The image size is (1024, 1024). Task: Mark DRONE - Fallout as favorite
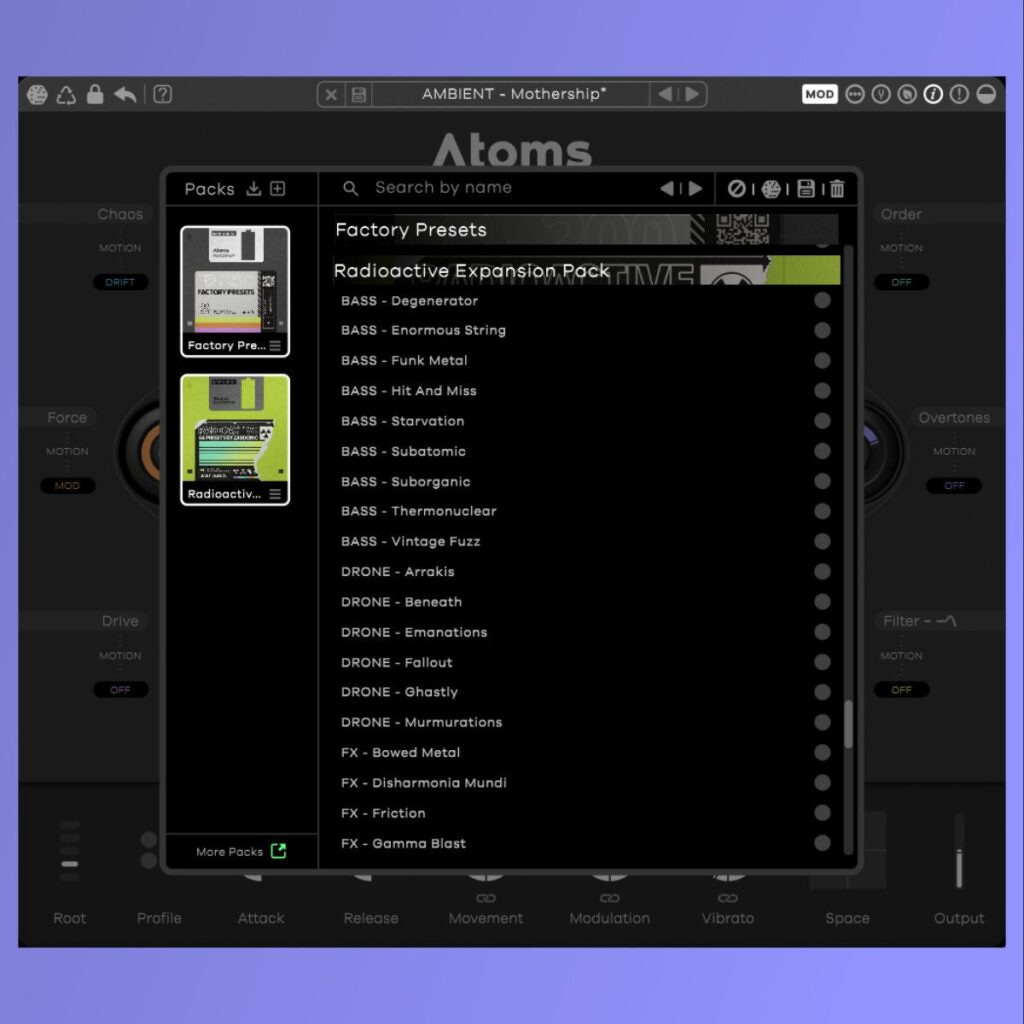click(x=822, y=662)
